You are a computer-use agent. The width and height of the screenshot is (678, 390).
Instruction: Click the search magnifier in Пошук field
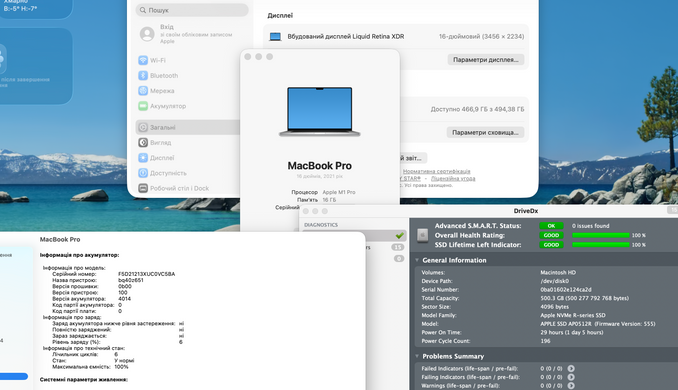point(143,10)
